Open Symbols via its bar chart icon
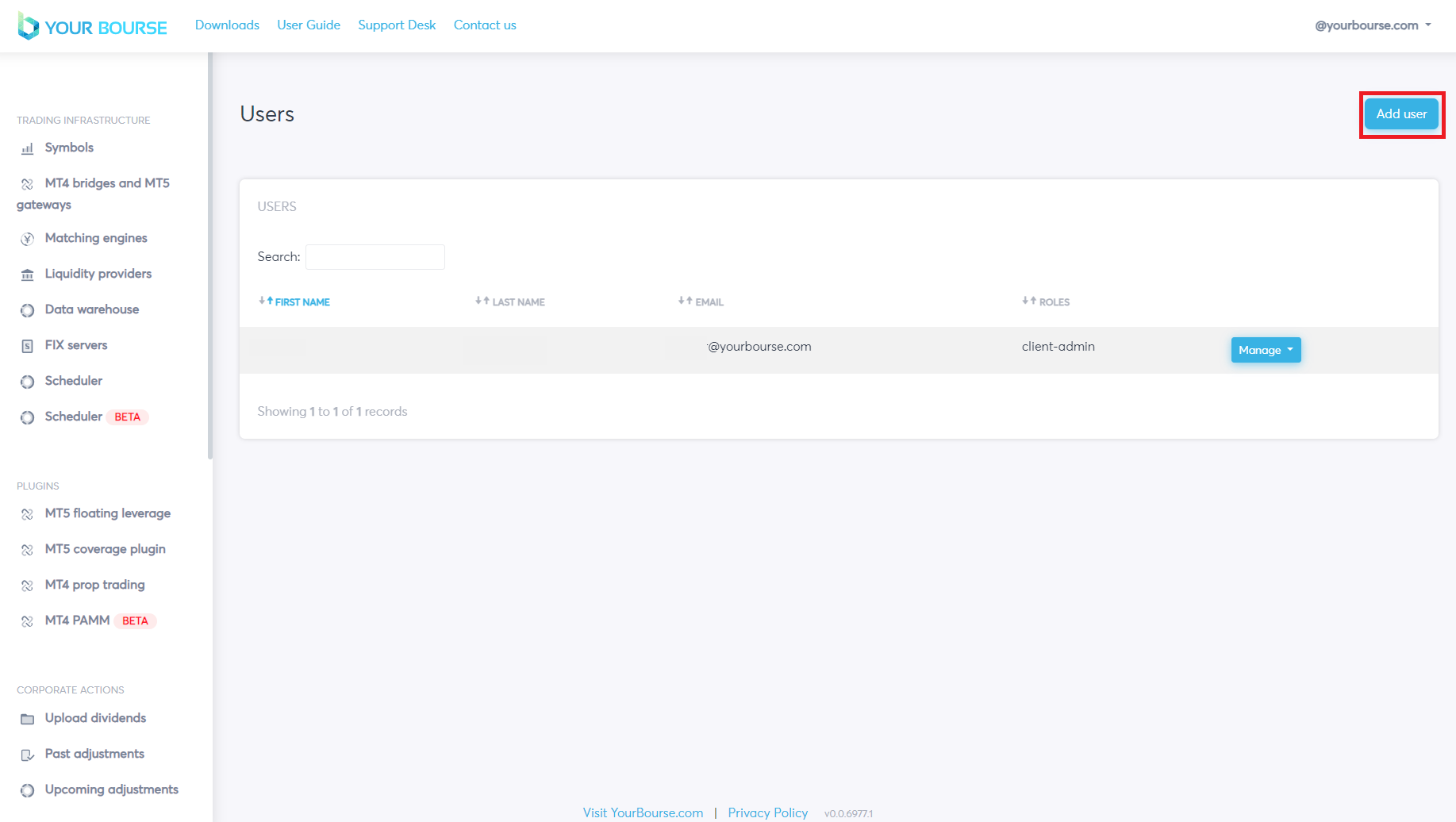 [x=28, y=148]
